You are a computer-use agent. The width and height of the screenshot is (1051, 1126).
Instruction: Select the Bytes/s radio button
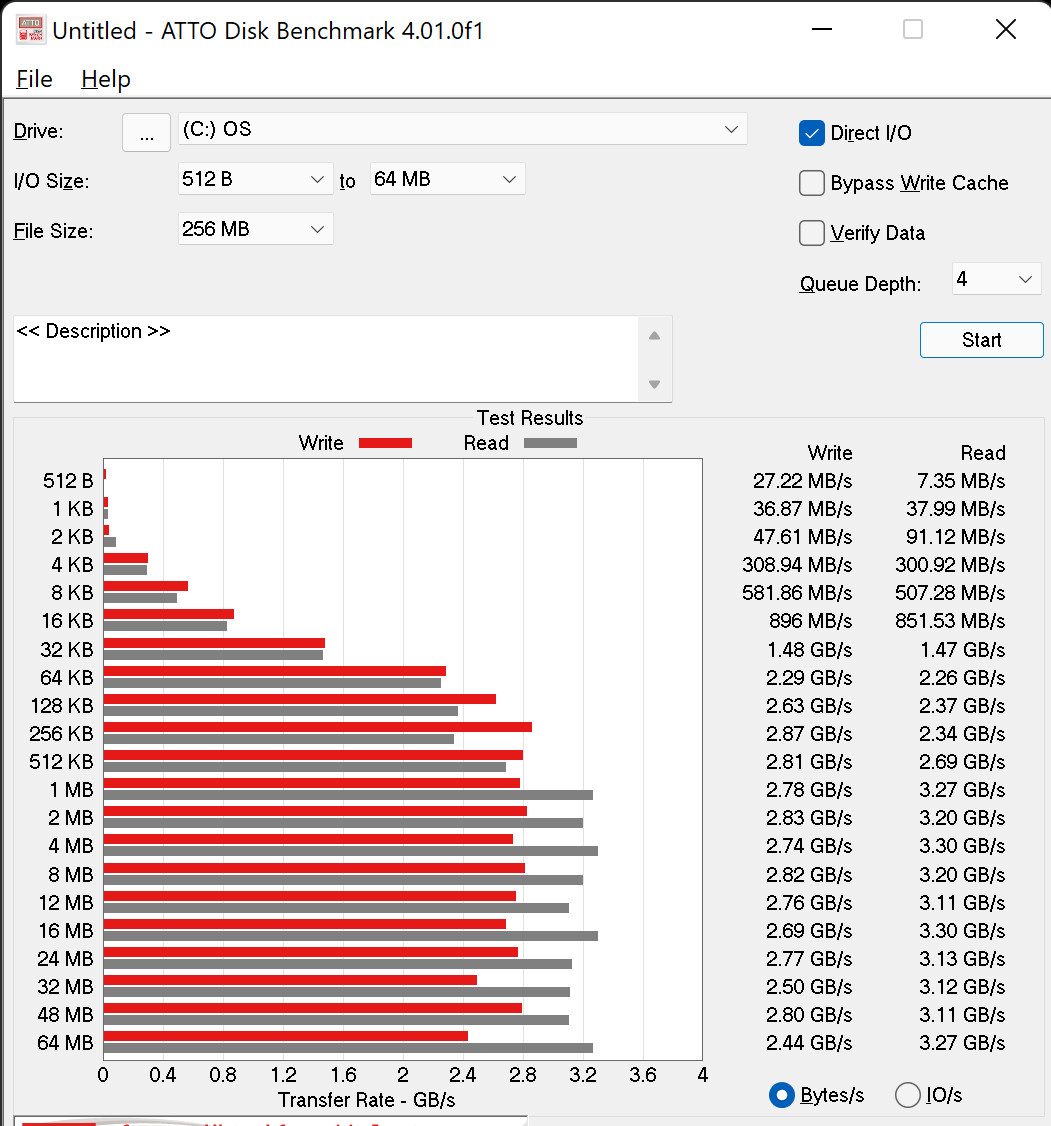pyautogui.click(x=782, y=1095)
